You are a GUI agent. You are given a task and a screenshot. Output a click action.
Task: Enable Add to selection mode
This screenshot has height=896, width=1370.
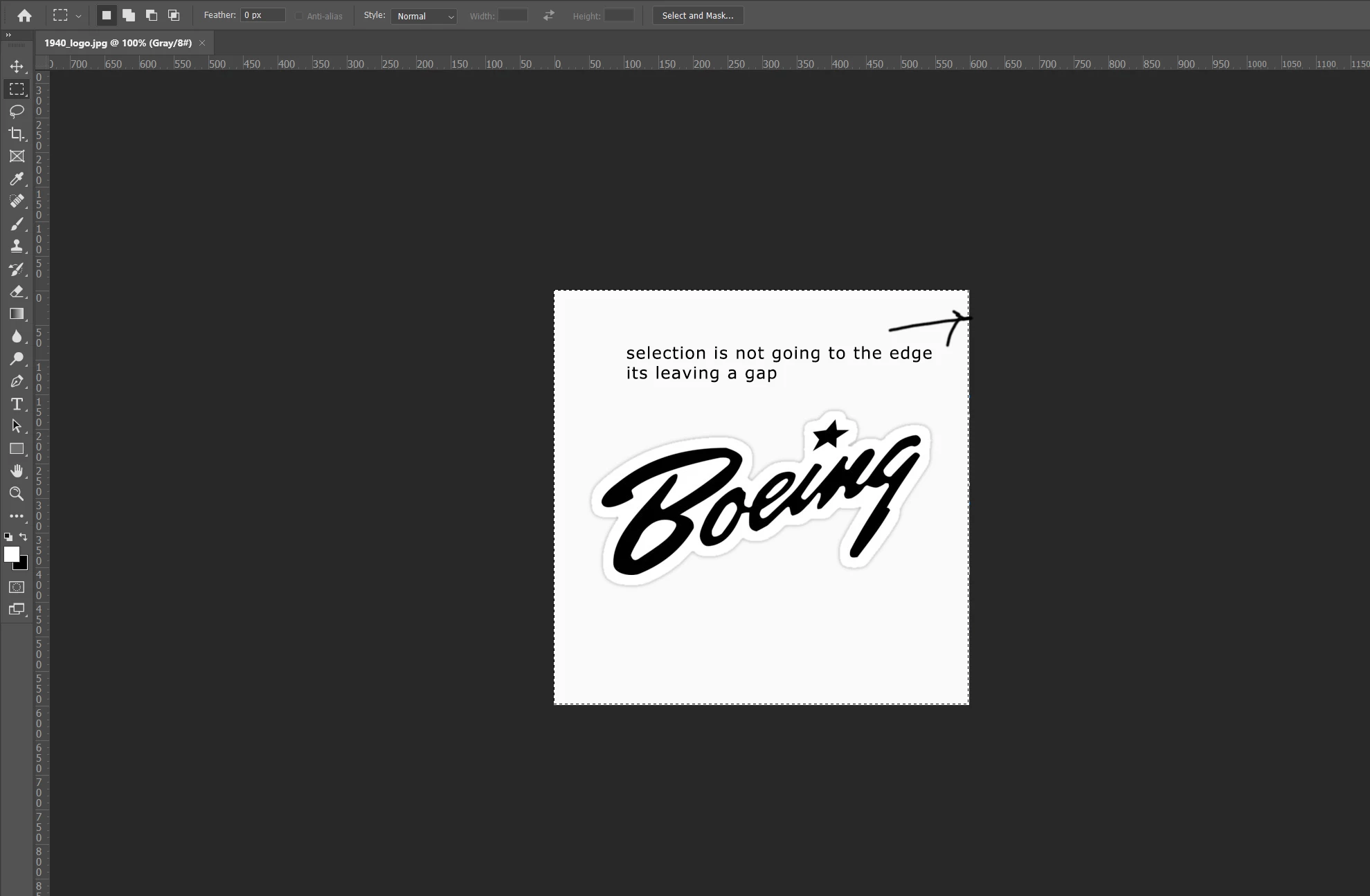point(129,15)
